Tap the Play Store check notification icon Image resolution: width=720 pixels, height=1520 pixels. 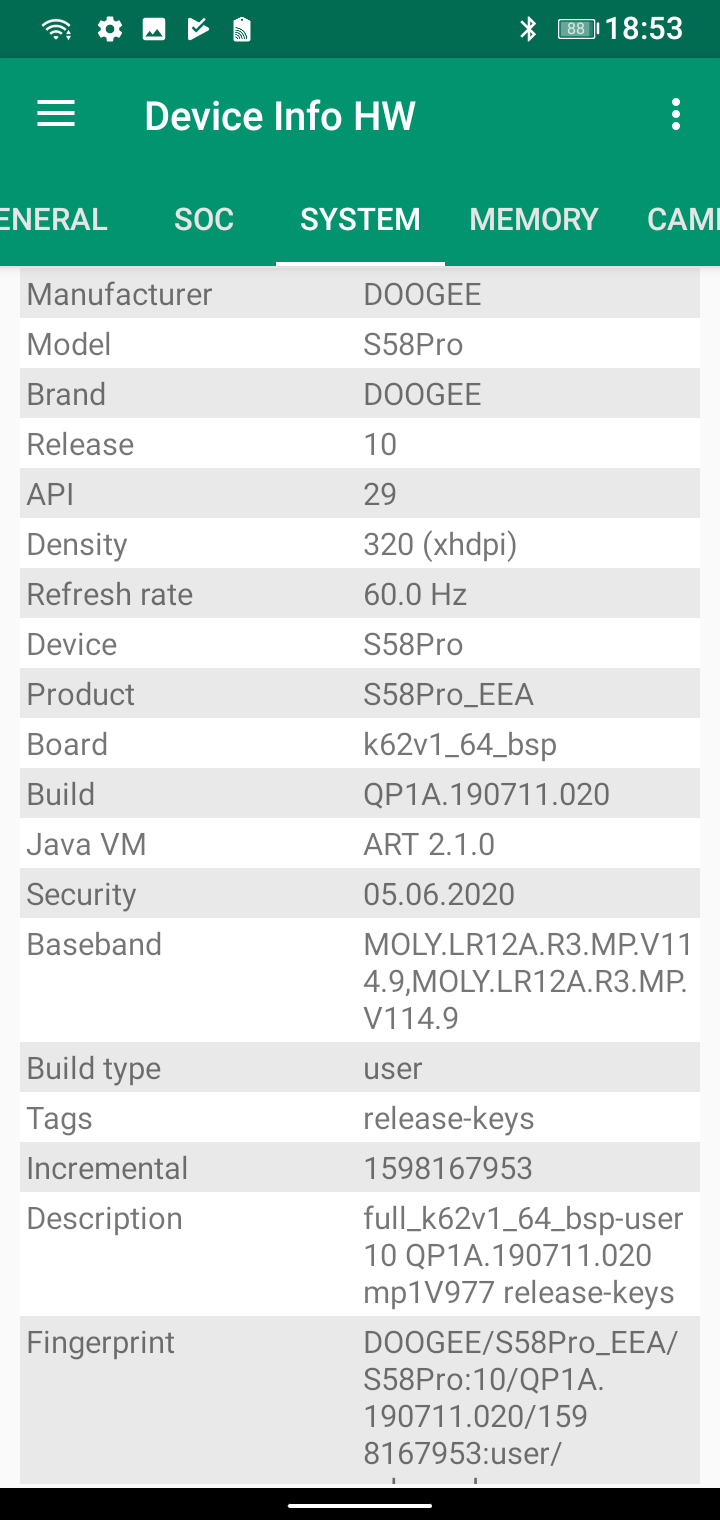coord(198,29)
